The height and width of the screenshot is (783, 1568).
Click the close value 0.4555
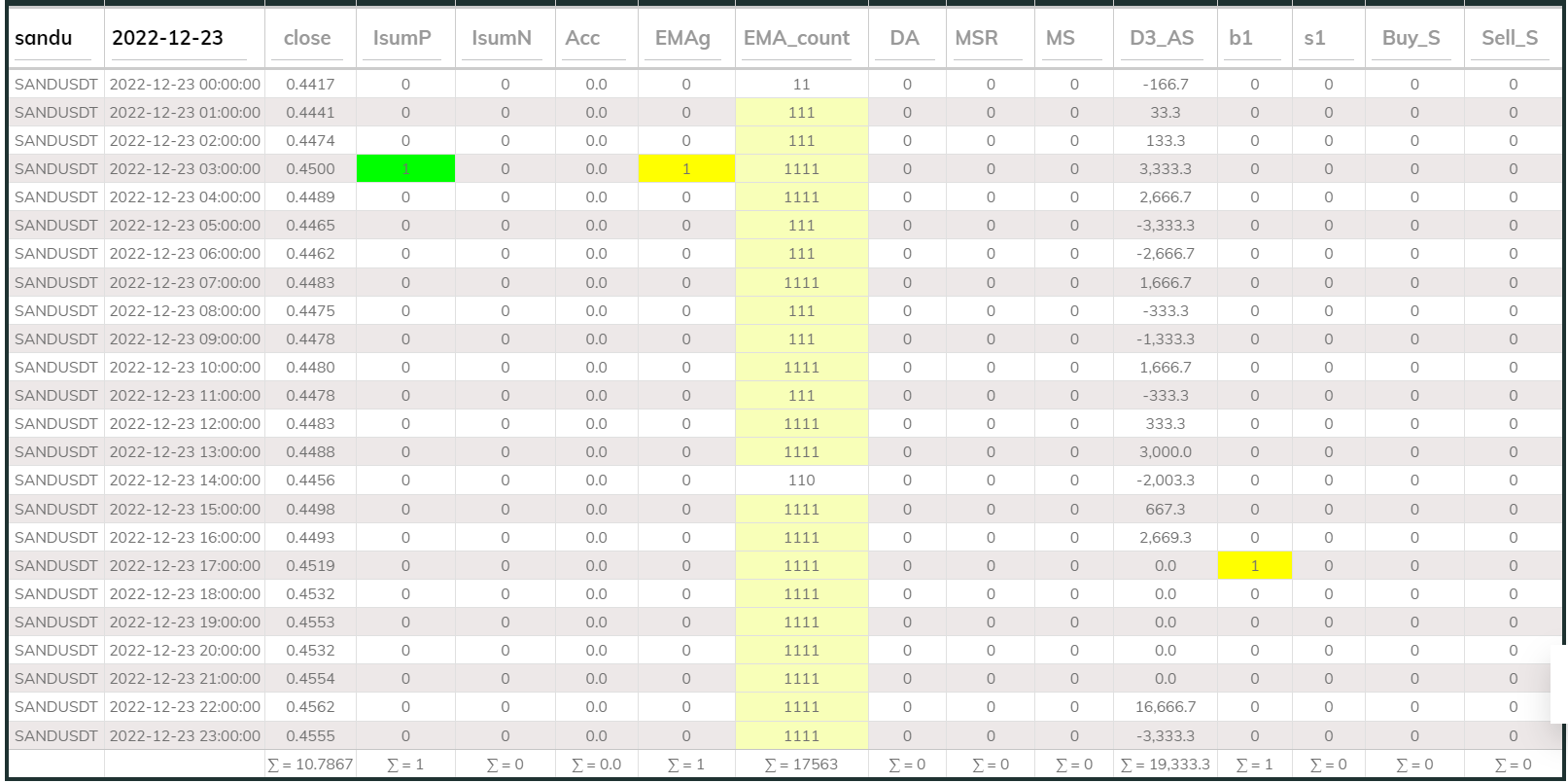pos(310,736)
